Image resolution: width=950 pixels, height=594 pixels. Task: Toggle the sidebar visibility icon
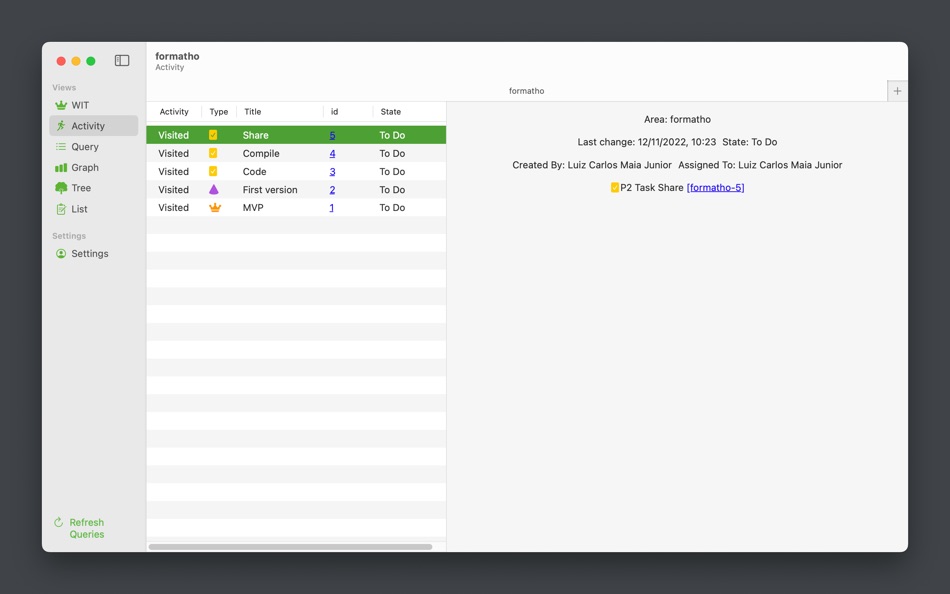click(122, 61)
